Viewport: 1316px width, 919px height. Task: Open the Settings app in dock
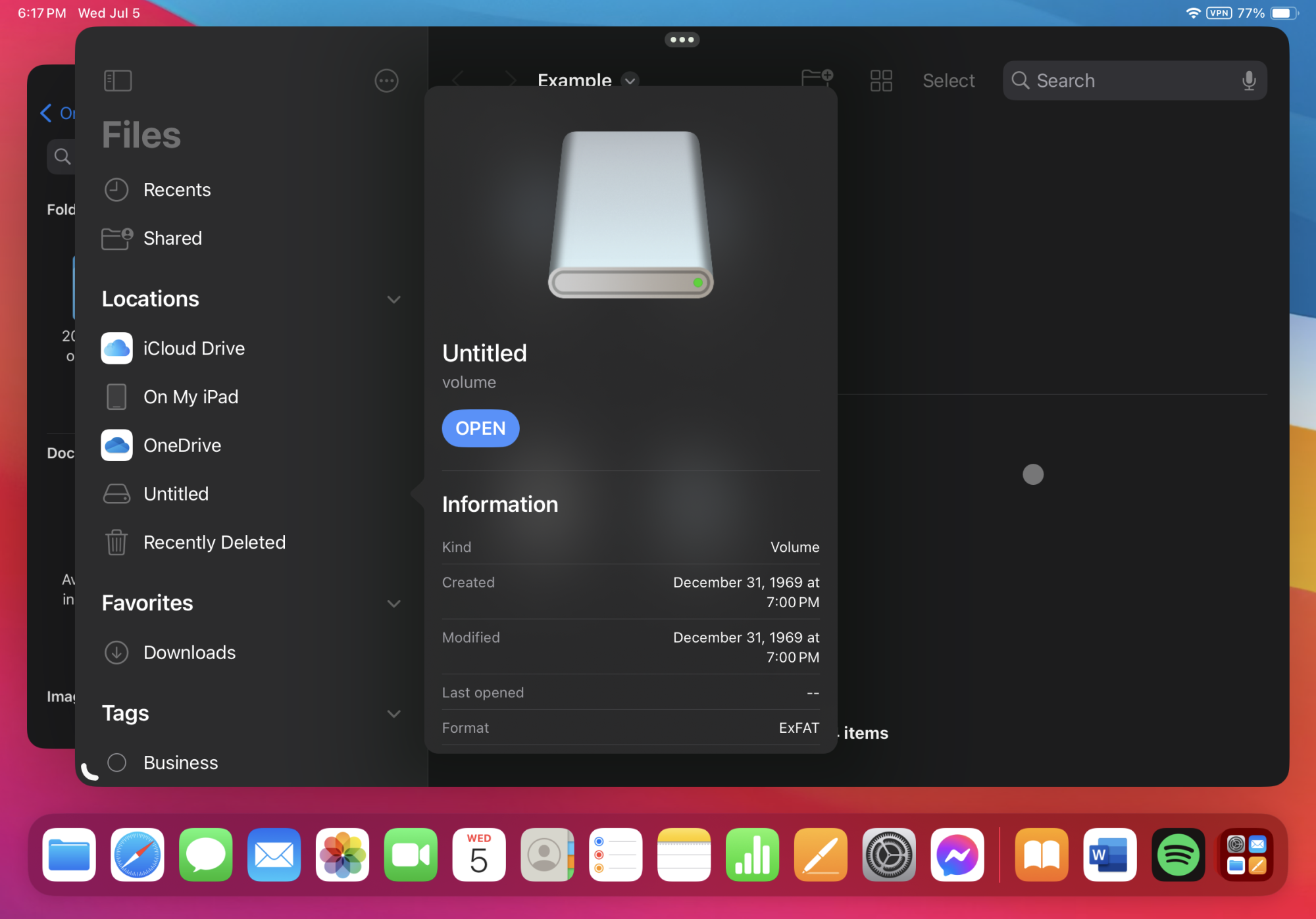click(x=889, y=855)
